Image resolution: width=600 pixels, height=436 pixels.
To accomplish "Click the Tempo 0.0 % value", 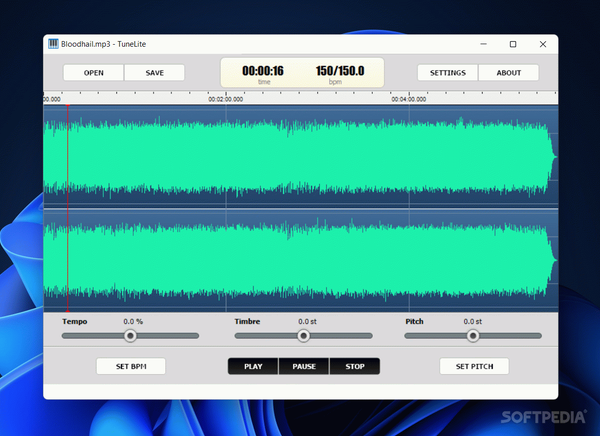I will 133,322.
